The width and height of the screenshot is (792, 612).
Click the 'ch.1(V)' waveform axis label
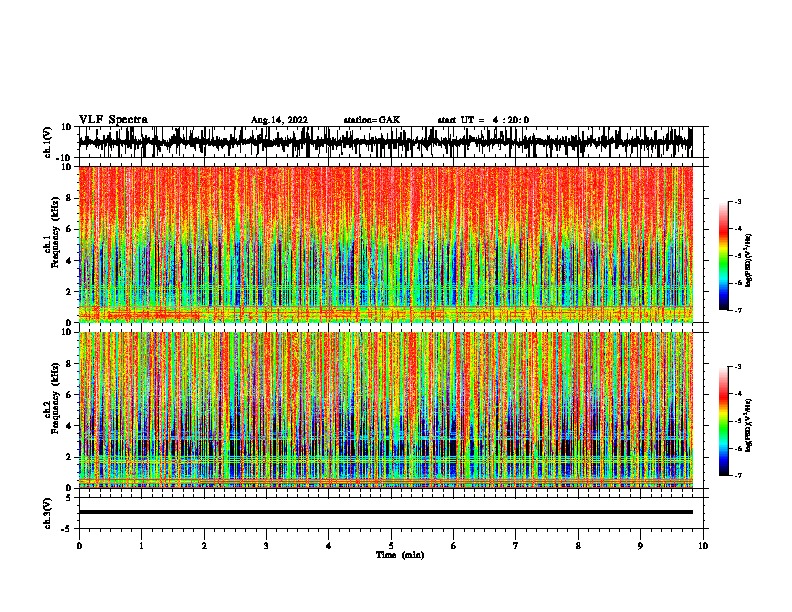47,142
